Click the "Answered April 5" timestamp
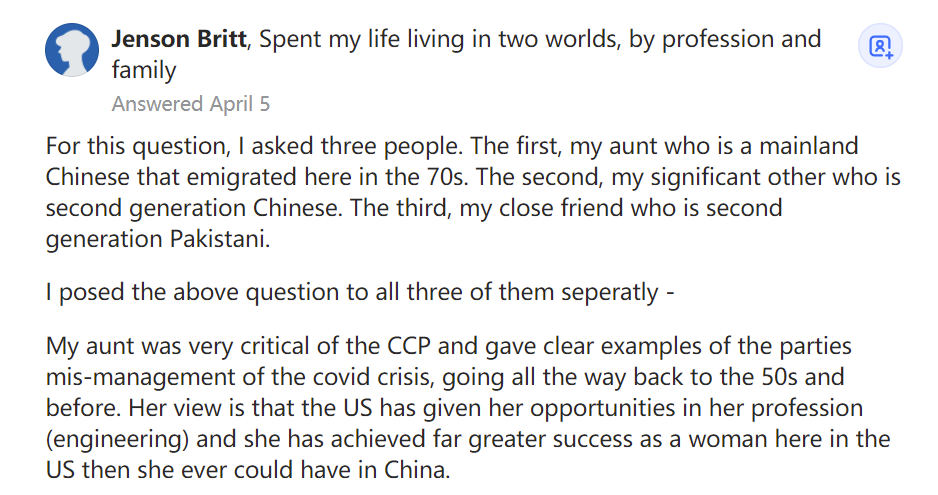Image resolution: width=938 pixels, height=495 pixels. (190, 104)
